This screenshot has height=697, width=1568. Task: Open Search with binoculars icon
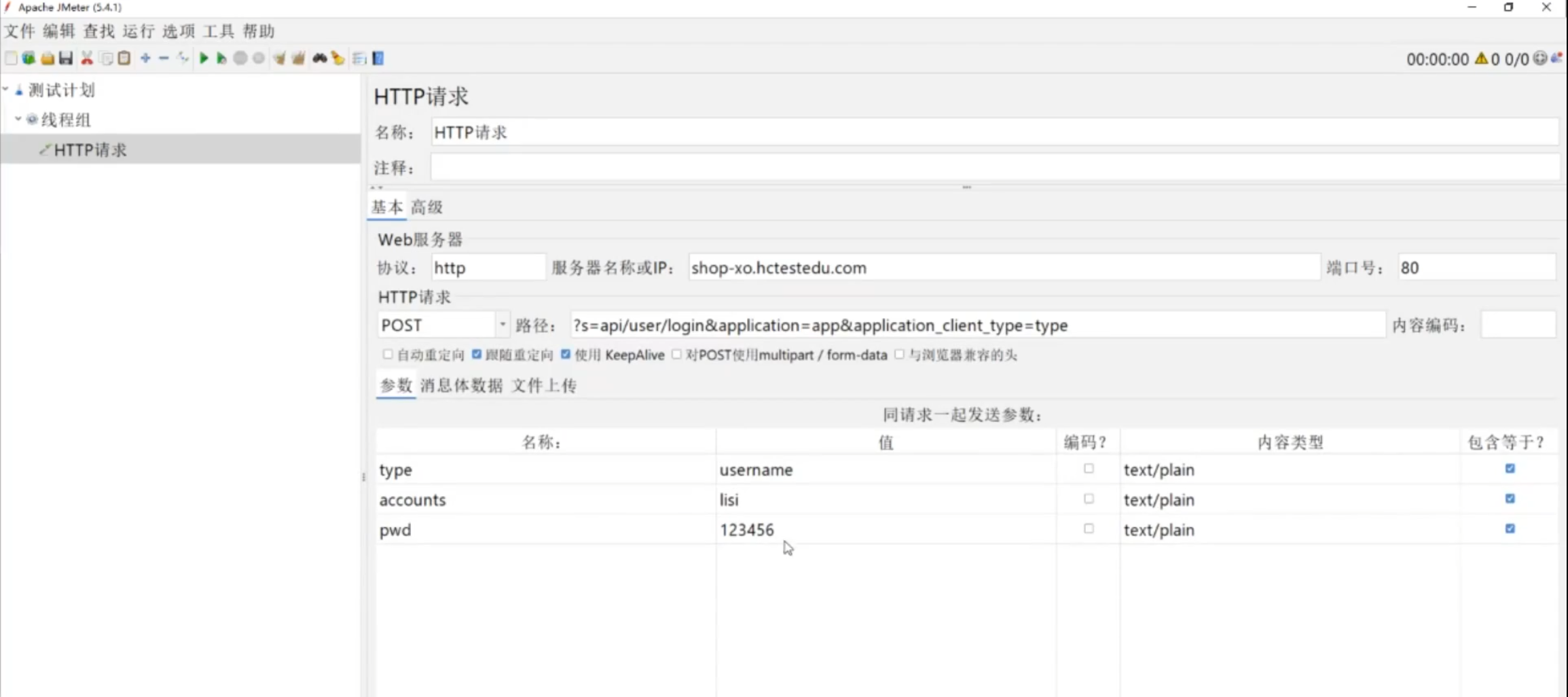click(x=320, y=58)
